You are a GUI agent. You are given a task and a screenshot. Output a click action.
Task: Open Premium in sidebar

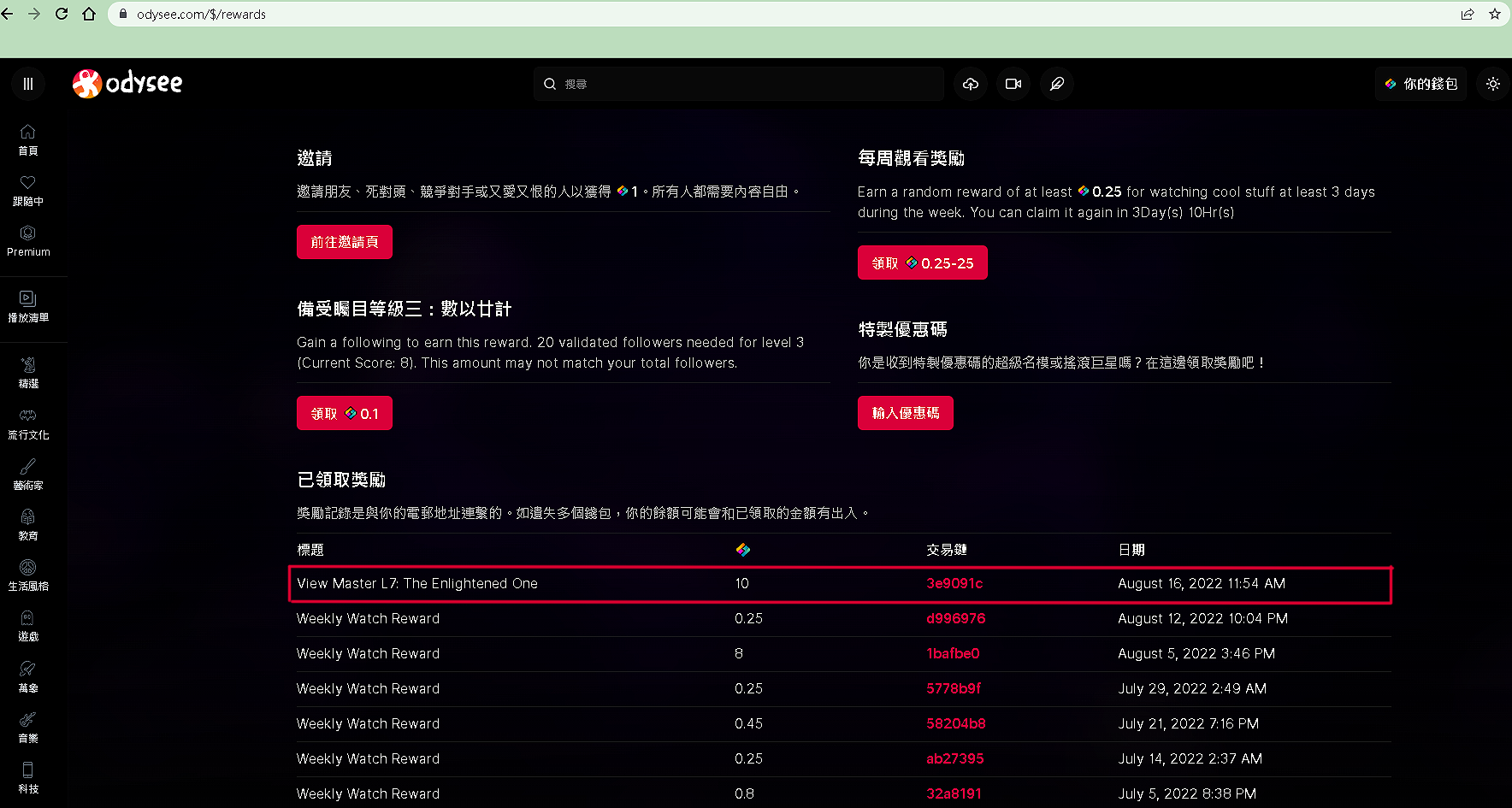click(28, 241)
